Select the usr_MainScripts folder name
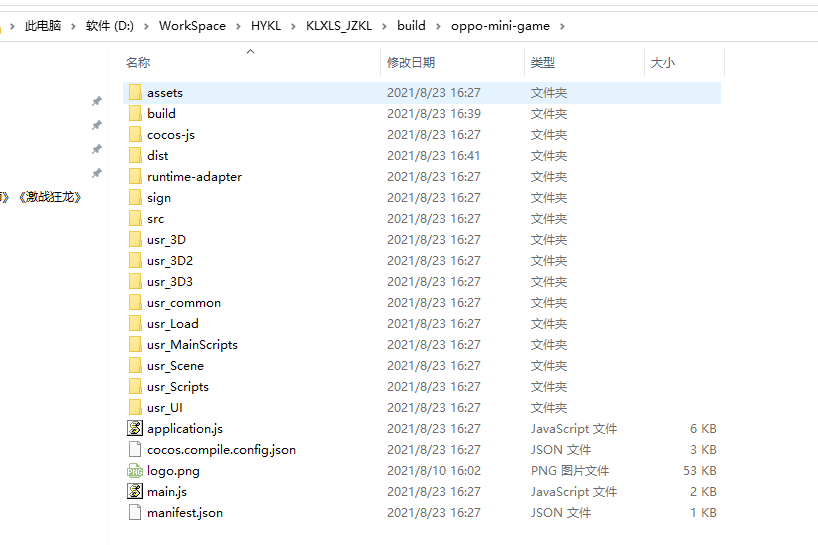The height and width of the screenshot is (545, 818). pyautogui.click(x=192, y=345)
